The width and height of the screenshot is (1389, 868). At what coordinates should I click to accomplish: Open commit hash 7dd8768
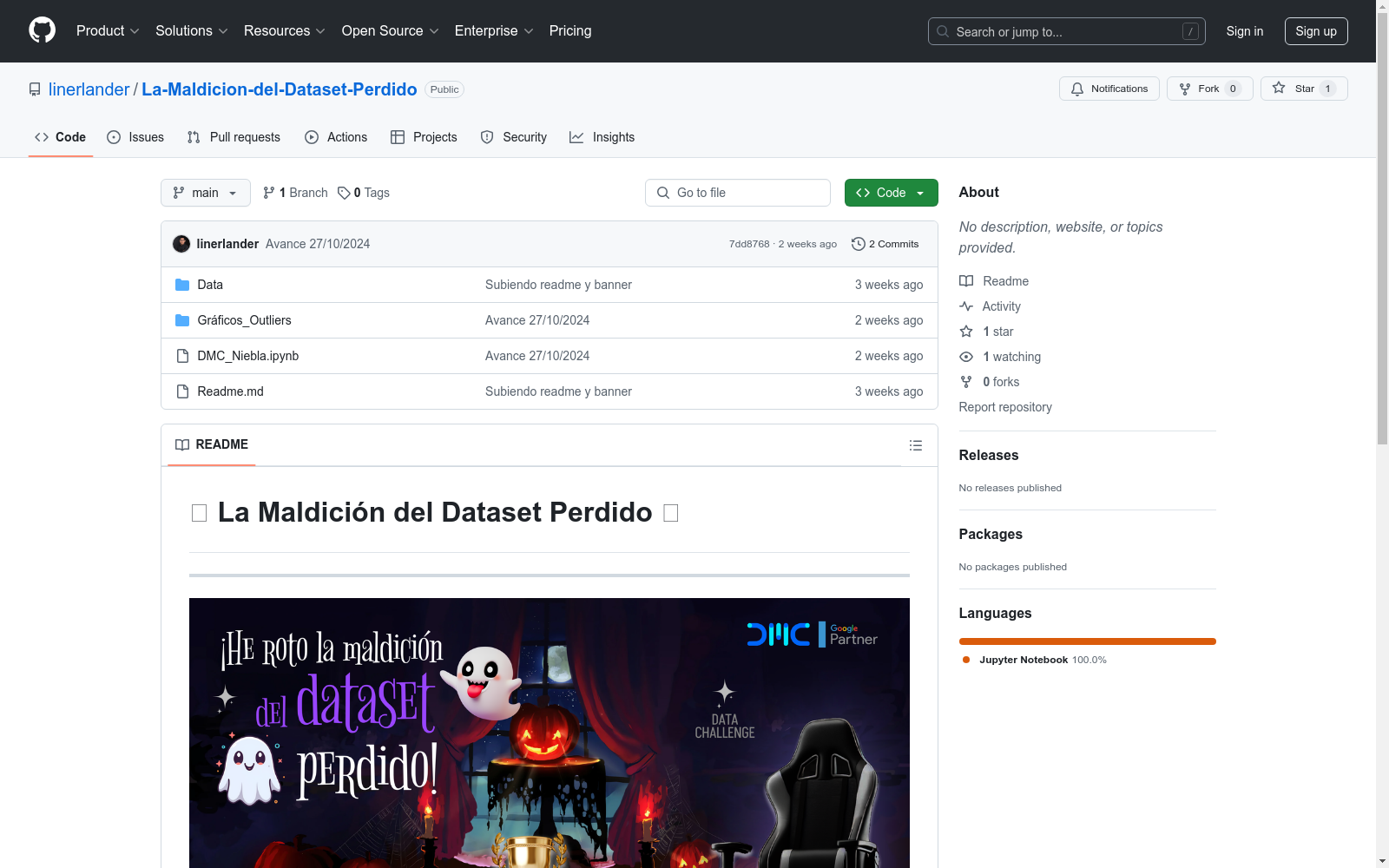click(749, 244)
